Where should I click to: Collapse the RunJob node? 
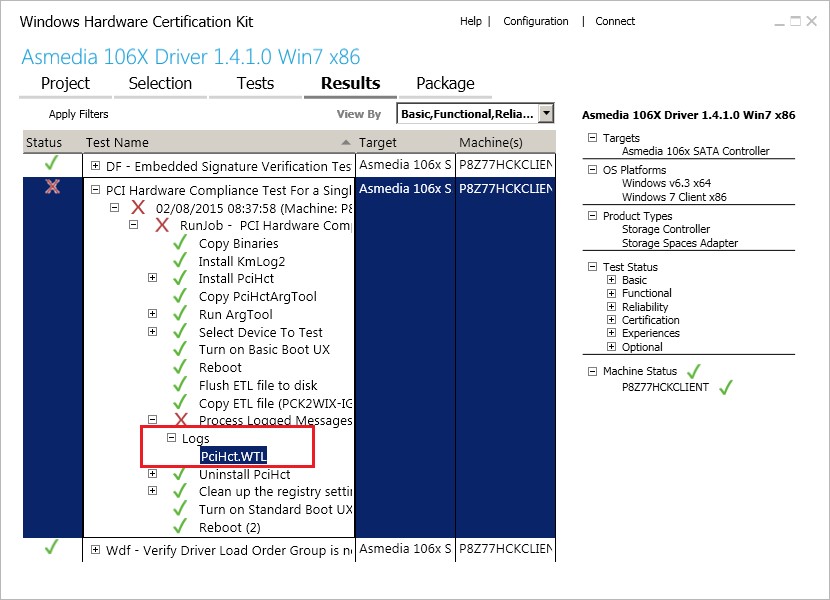(133, 225)
